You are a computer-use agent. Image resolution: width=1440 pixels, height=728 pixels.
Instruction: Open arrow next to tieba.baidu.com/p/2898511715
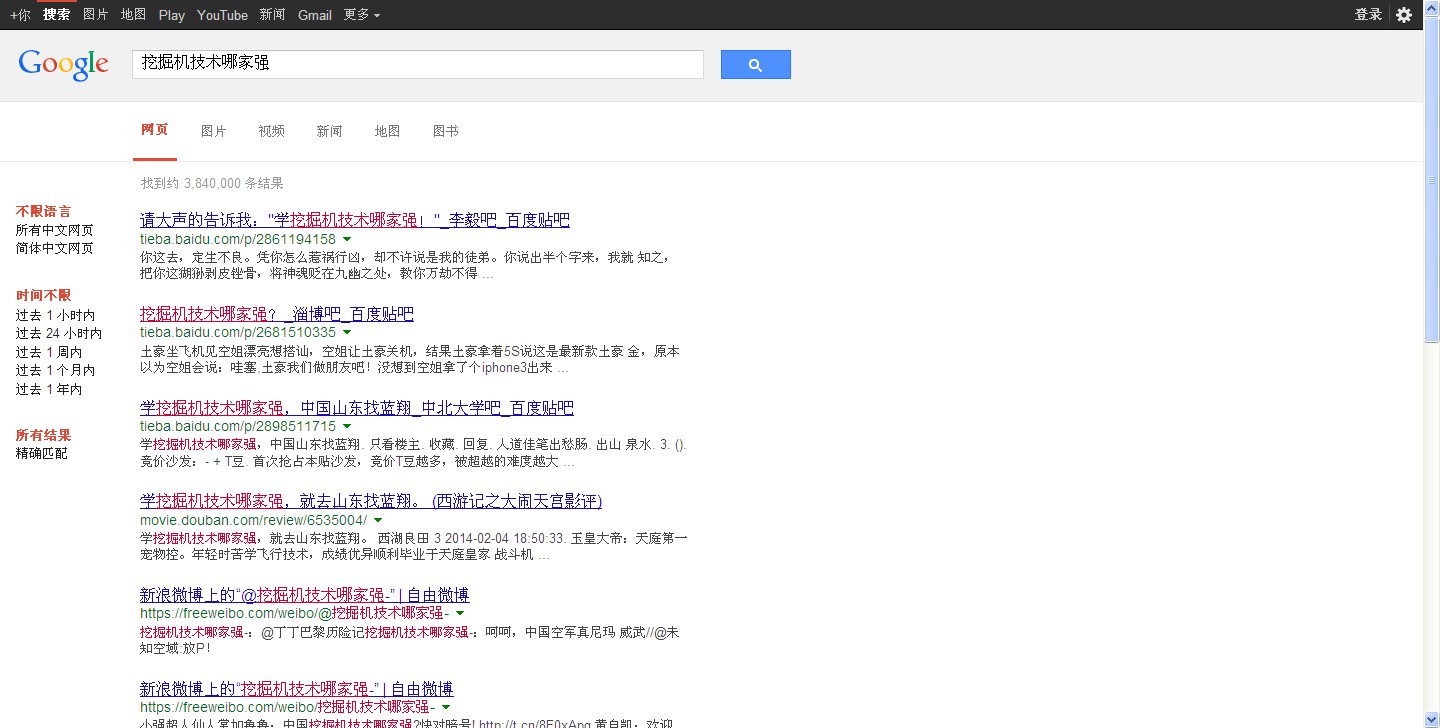[347, 426]
